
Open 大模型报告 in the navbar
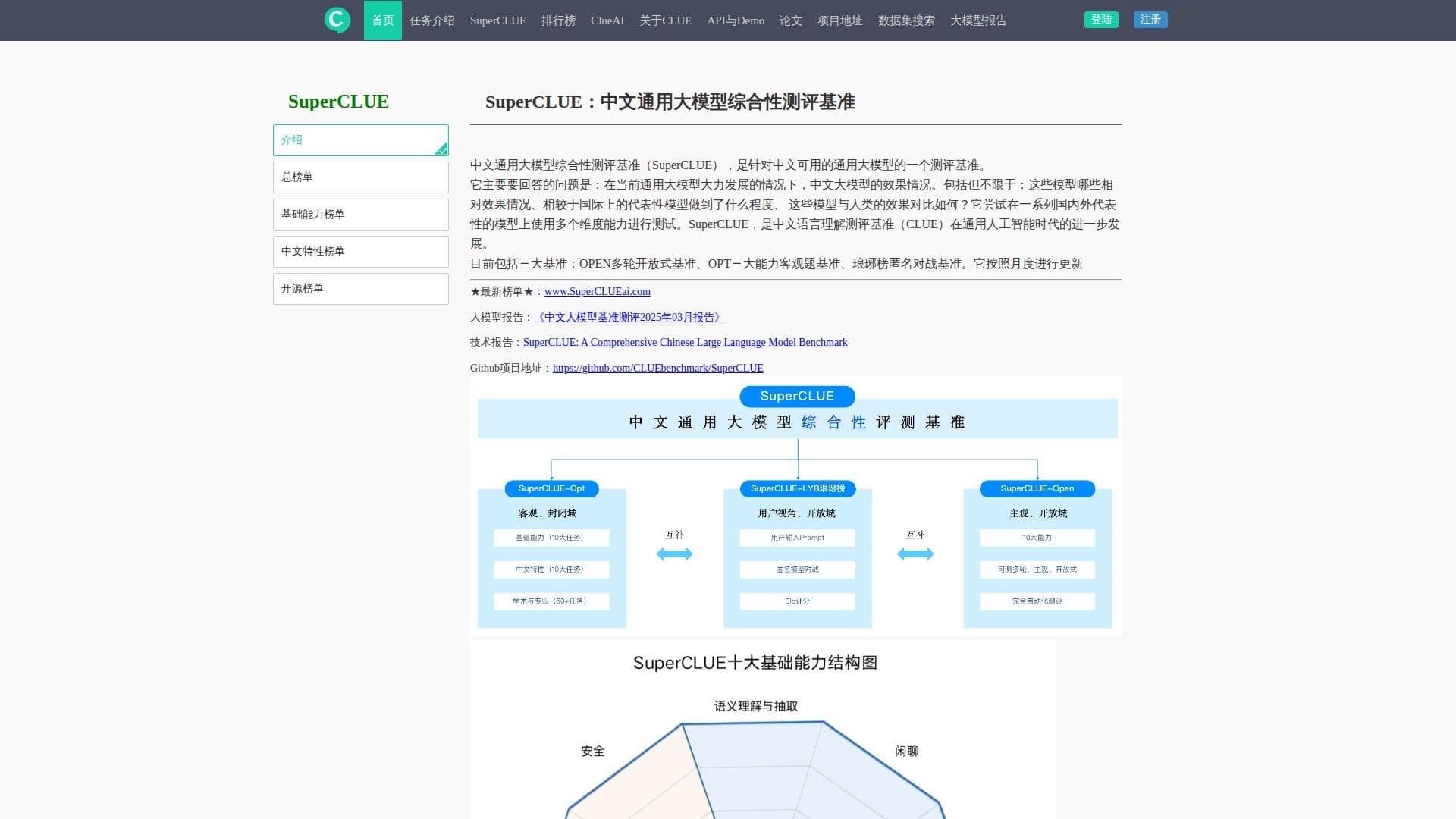pyautogui.click(x=978, y=20)
